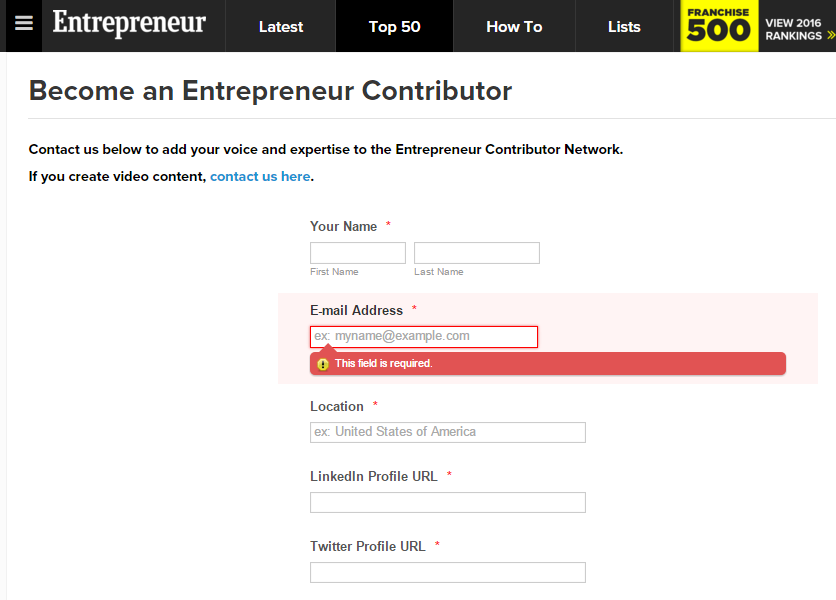The width and height of the screenshot is (836, 600).
Task: Focus the Last Name field
Action: click(477, 253)
